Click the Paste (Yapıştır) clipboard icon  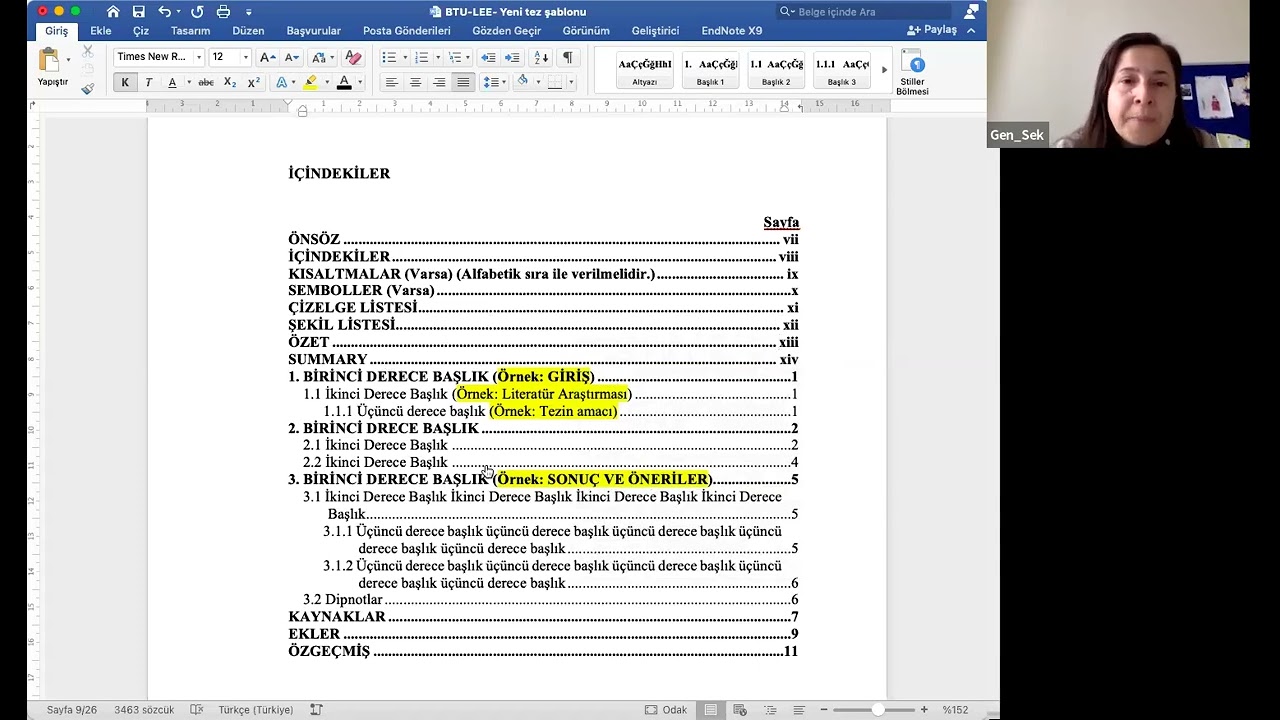(x=49, y=60)
